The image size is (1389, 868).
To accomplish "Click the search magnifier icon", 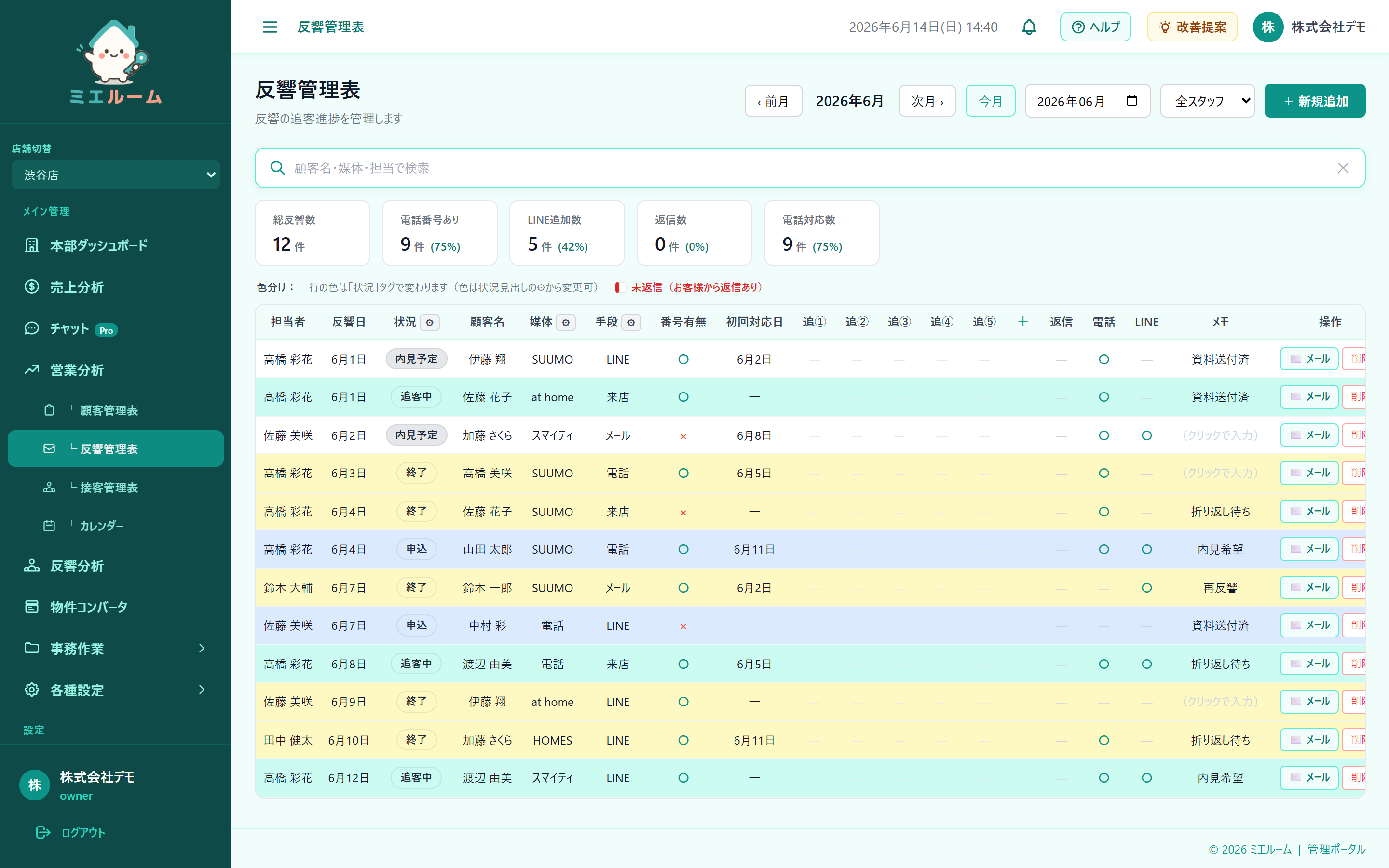I will (278, 168).
